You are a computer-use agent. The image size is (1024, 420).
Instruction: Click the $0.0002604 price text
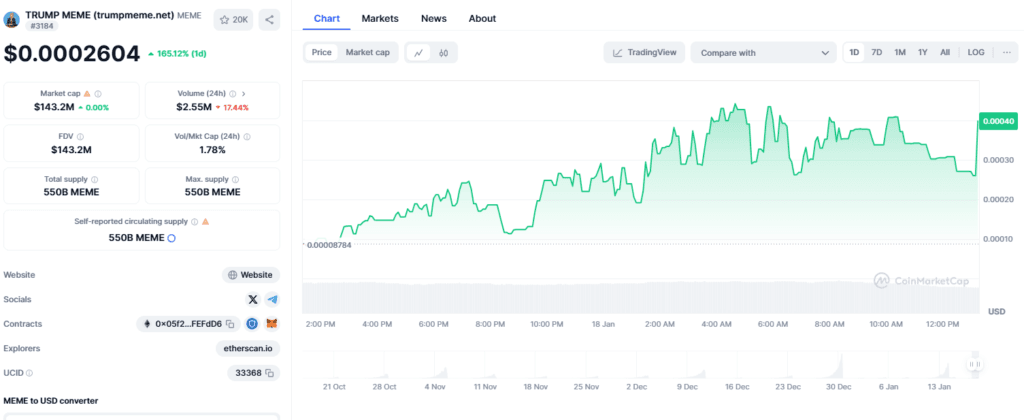pyautogui.click(x=72, y=54)
